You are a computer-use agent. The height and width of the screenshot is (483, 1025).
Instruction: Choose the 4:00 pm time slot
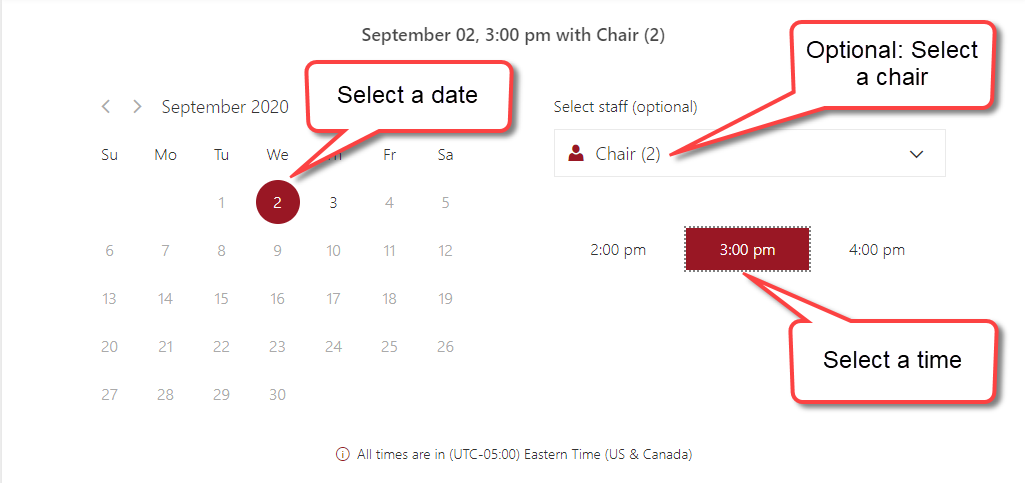[877, 250]
